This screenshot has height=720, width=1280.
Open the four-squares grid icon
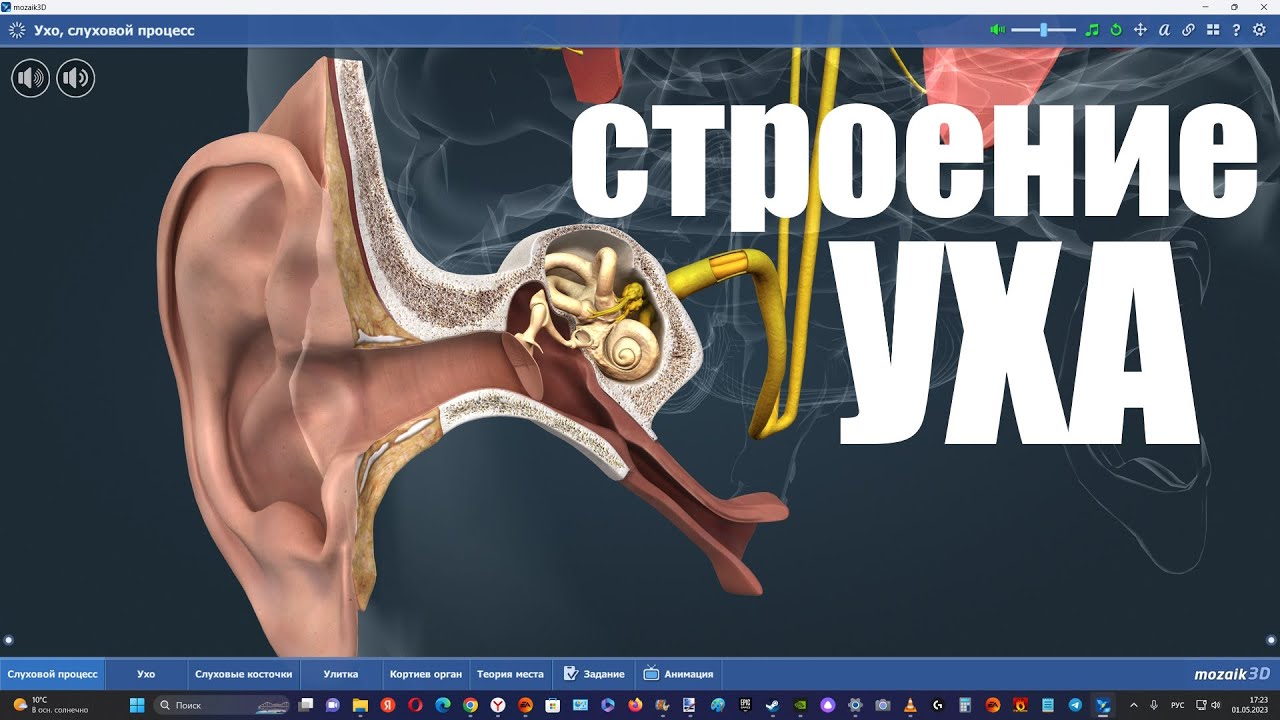click(1213, 30)
